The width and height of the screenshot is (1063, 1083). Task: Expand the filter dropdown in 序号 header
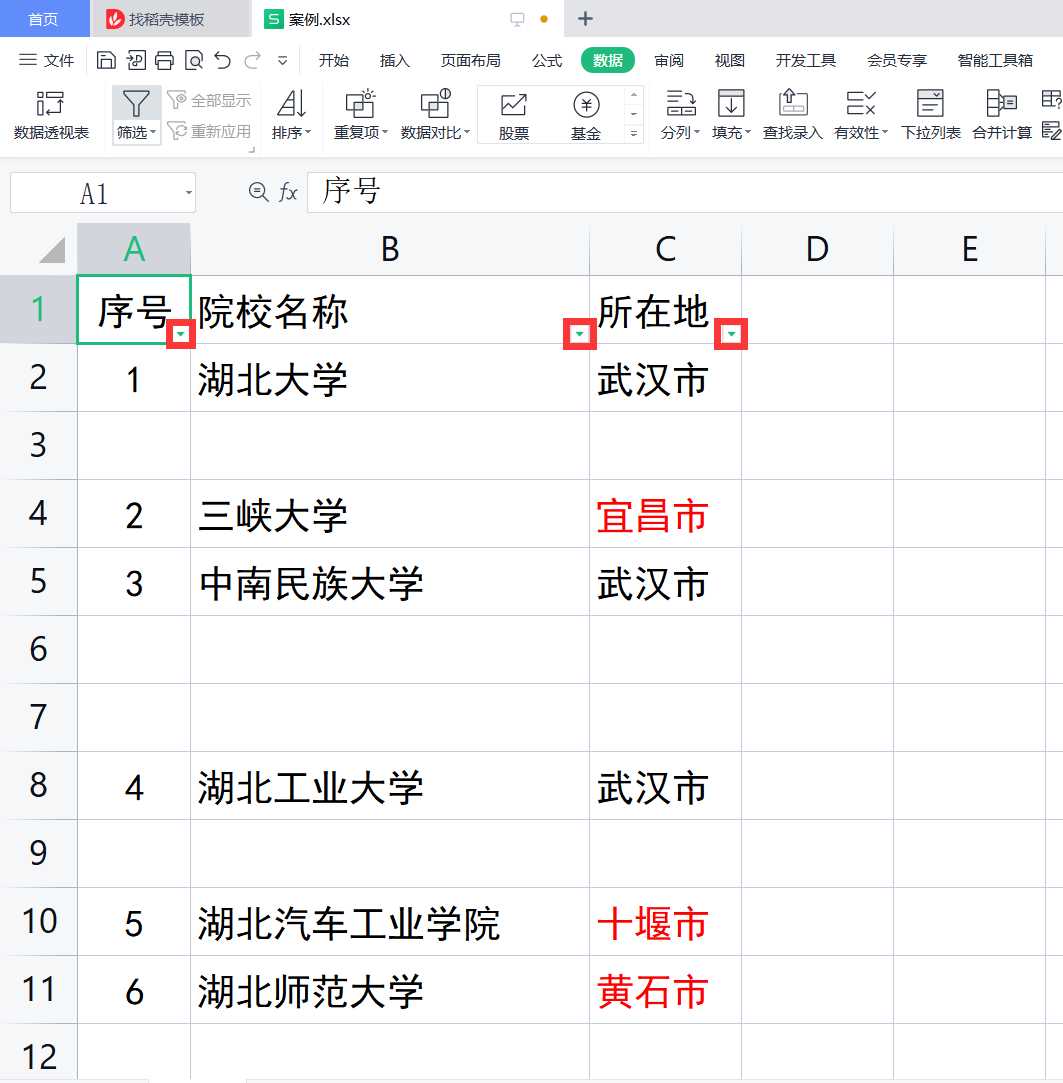click(180, 335)
